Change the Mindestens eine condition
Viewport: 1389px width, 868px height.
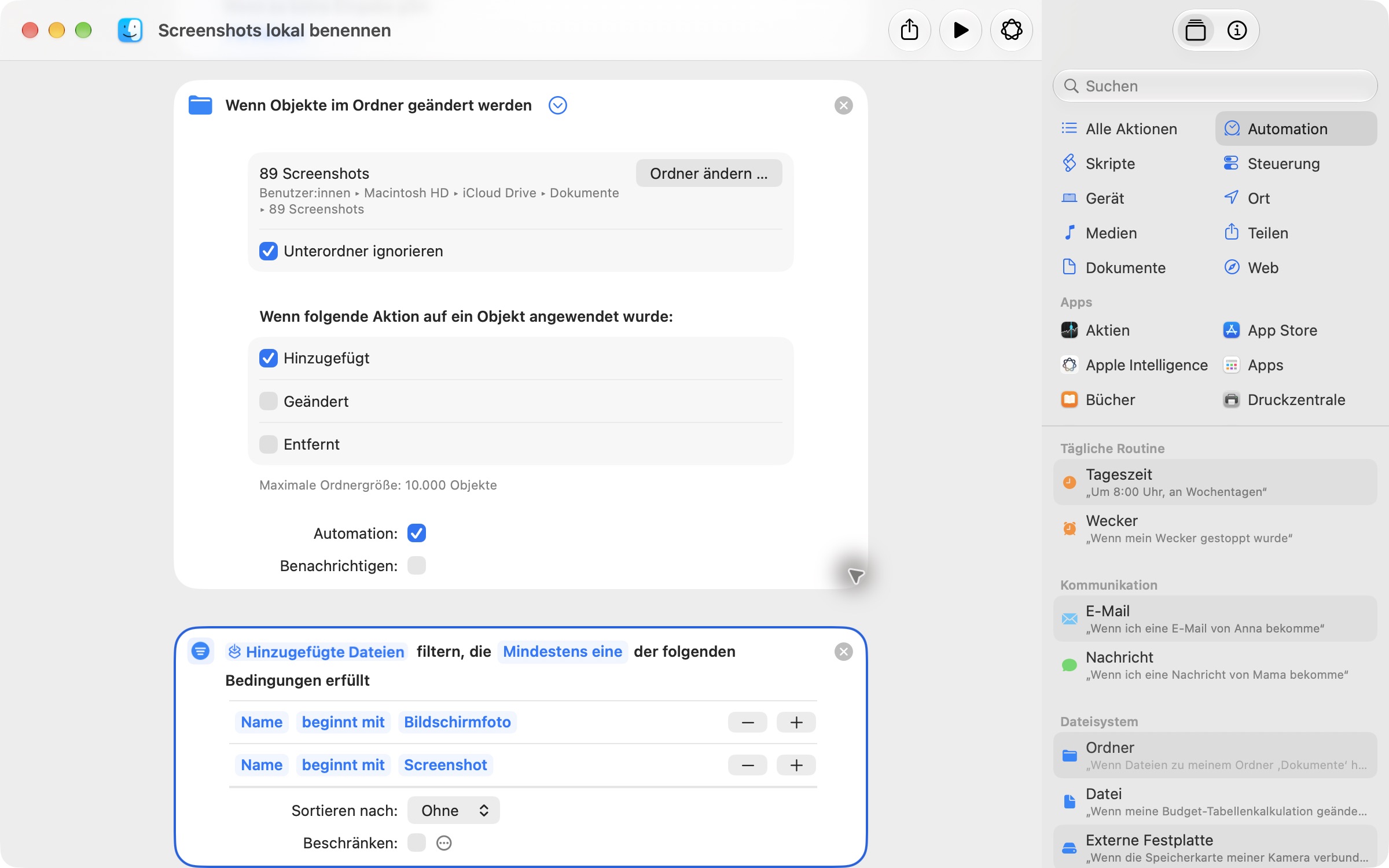[x=563, y=652]
